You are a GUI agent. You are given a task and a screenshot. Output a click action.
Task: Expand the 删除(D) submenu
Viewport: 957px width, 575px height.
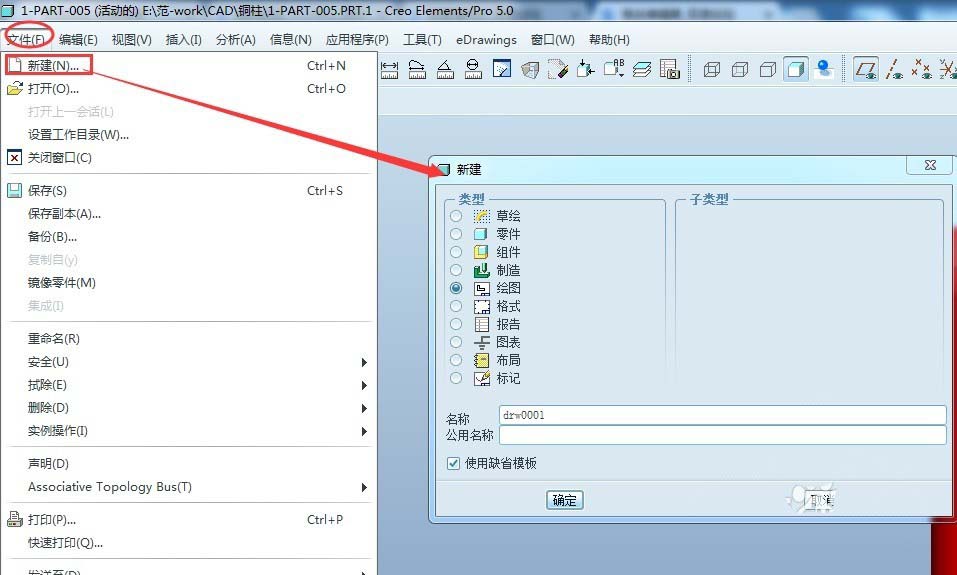(364, 408)
